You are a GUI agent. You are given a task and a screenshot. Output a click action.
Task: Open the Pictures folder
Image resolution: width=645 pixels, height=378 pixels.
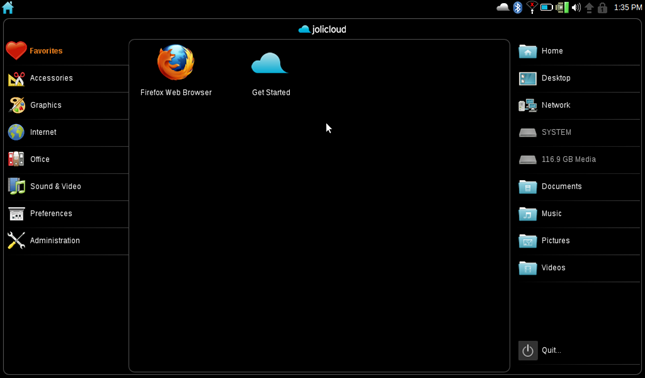(578, 241)
